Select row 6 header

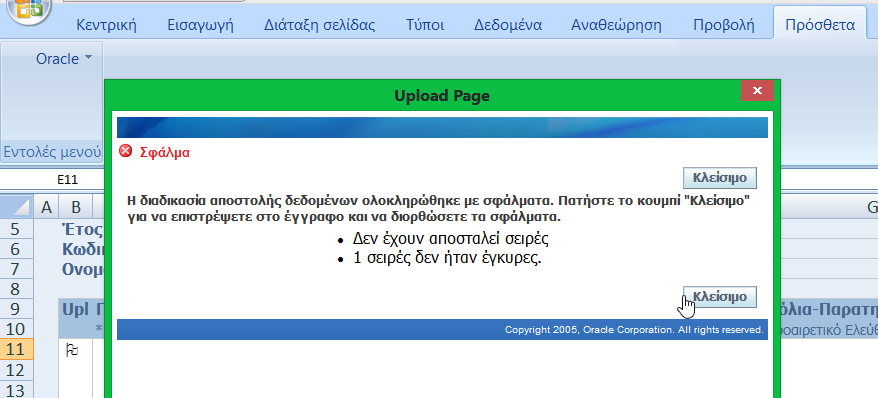pyautogui.click(x=17, y=249)
